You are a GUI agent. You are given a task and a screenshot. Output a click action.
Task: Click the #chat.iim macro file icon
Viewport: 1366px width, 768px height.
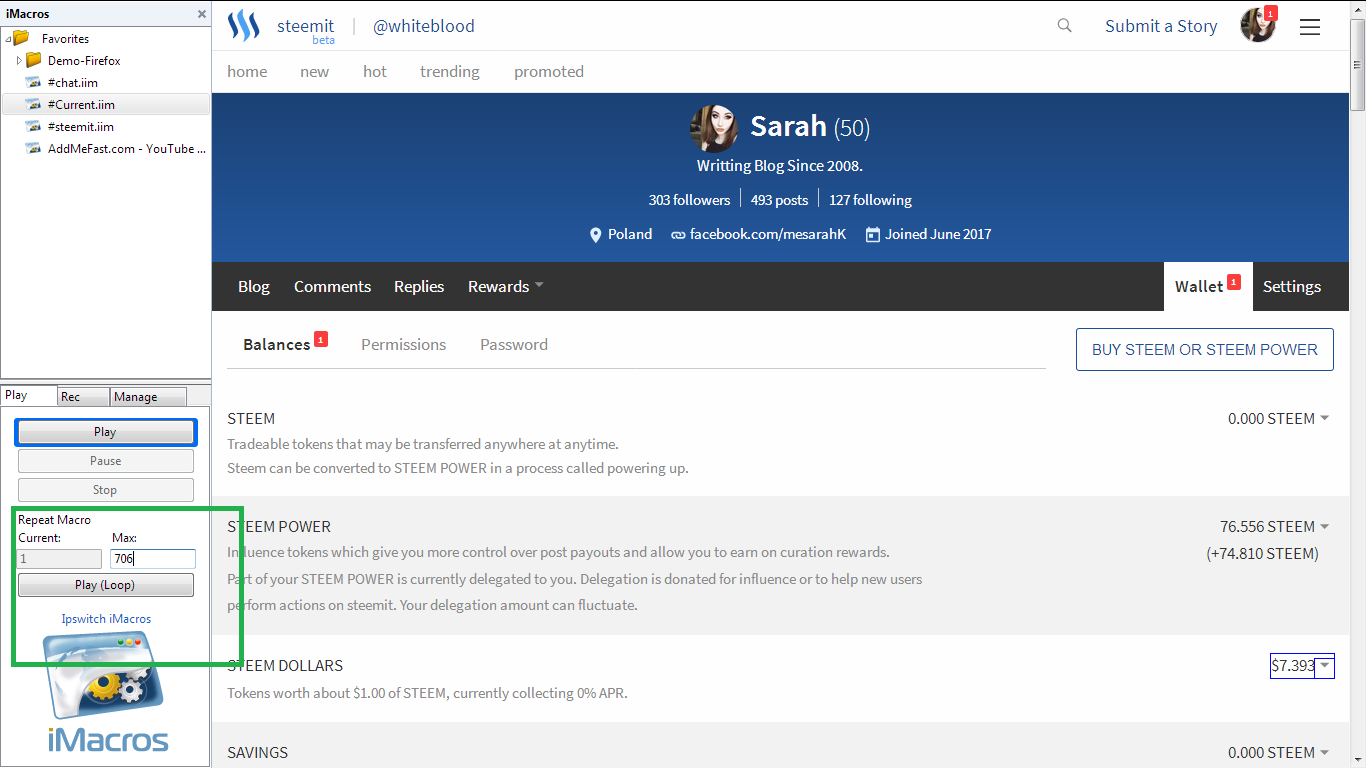point(32,82)
